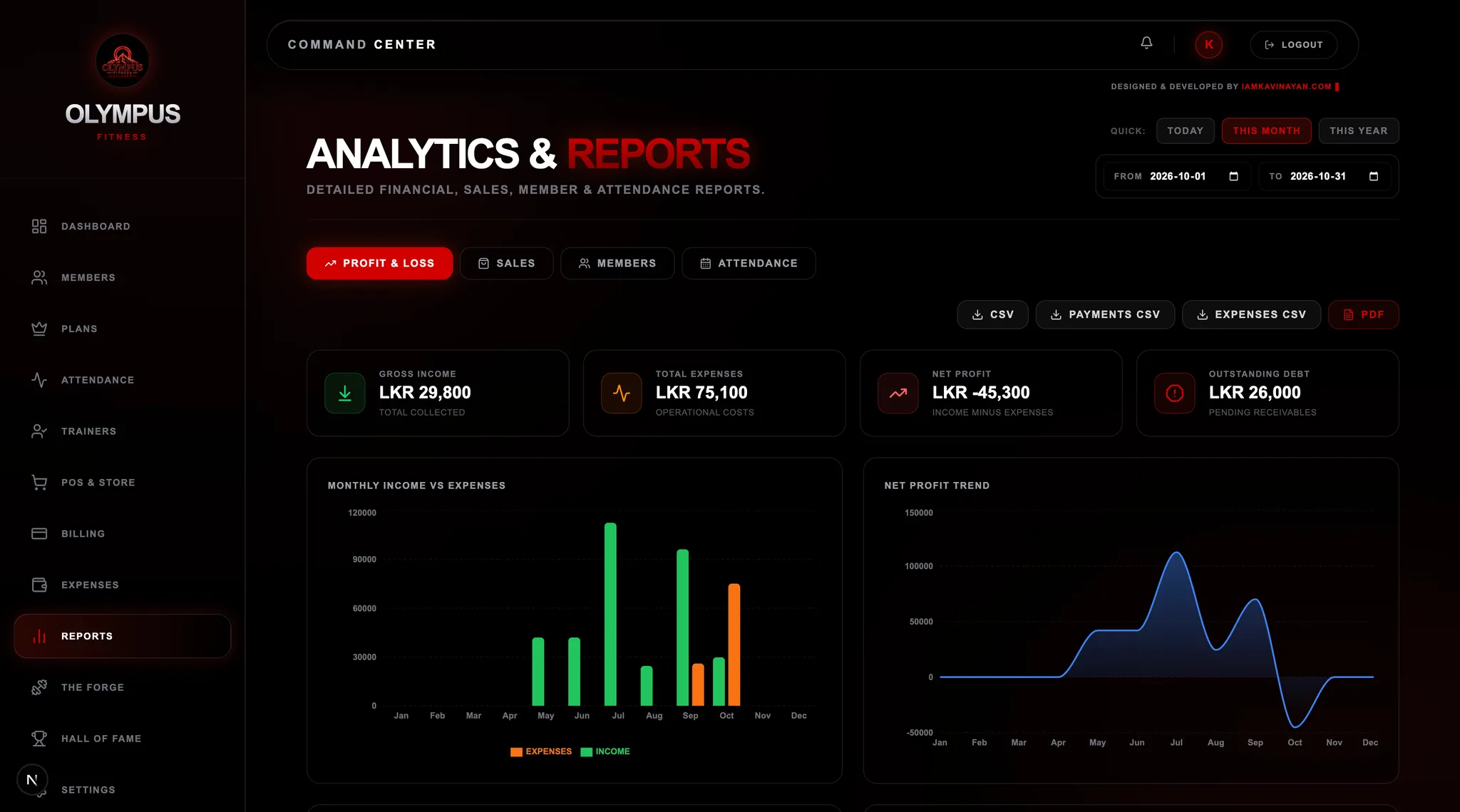1460x812 pixels.
Task: Click the Gross Income download-arrow icon
Action: 345,394
